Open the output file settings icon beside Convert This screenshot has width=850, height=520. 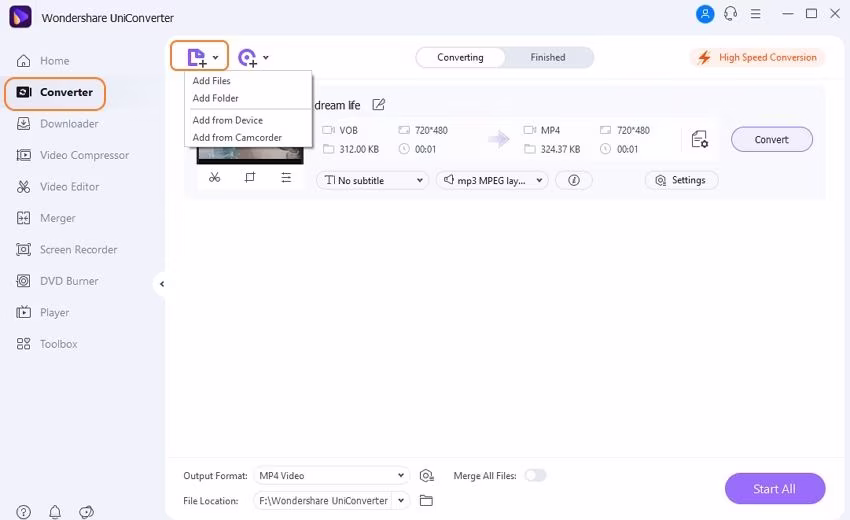pos(700,139)
